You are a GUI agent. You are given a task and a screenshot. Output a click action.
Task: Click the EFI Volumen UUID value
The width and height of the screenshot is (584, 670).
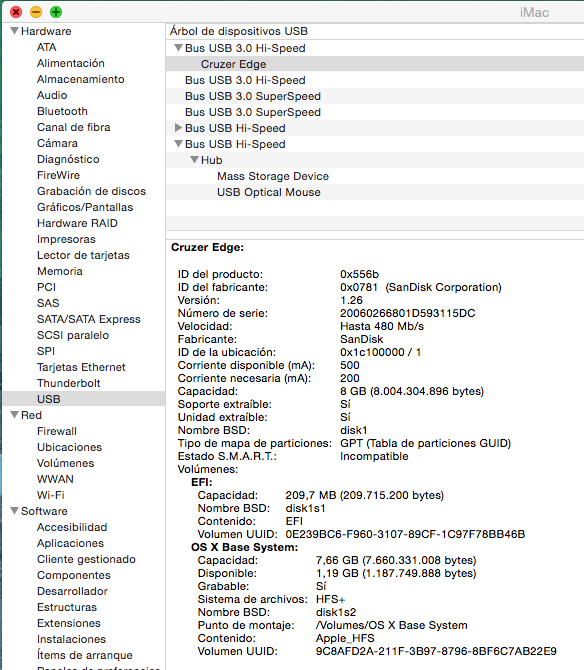pos(405,534)
